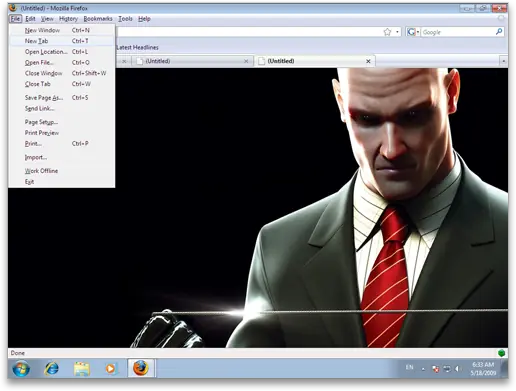
Task: Click the network tray icon
Action: coord(447,369)
